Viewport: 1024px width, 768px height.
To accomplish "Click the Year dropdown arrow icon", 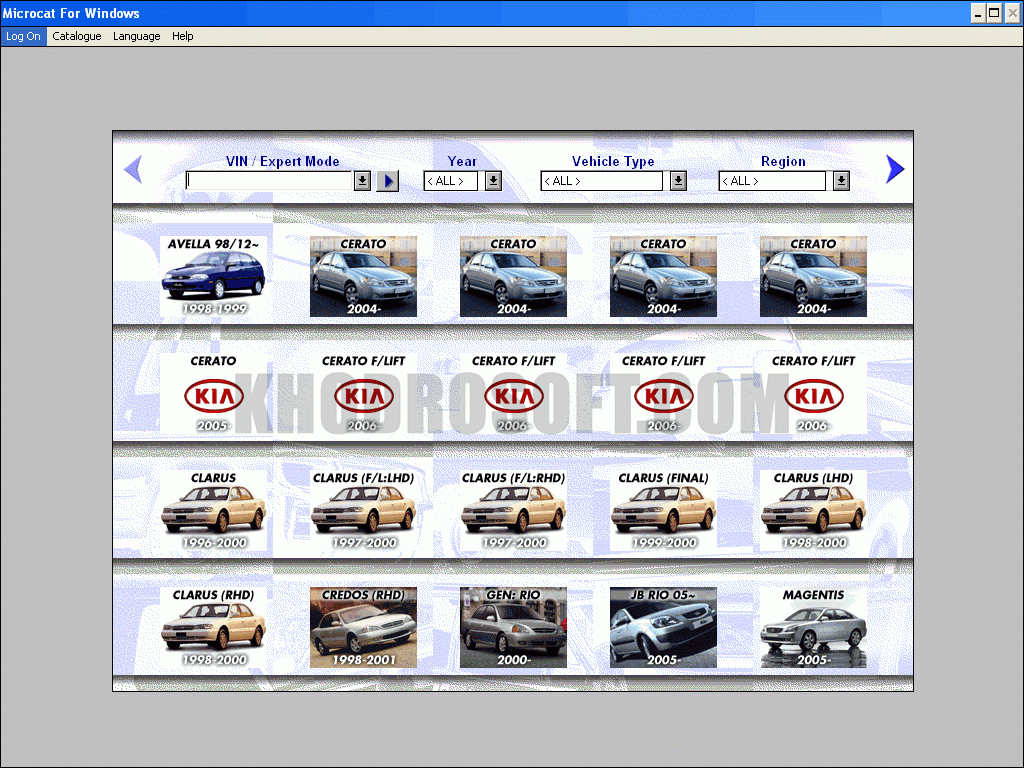I will pos(491,181).
